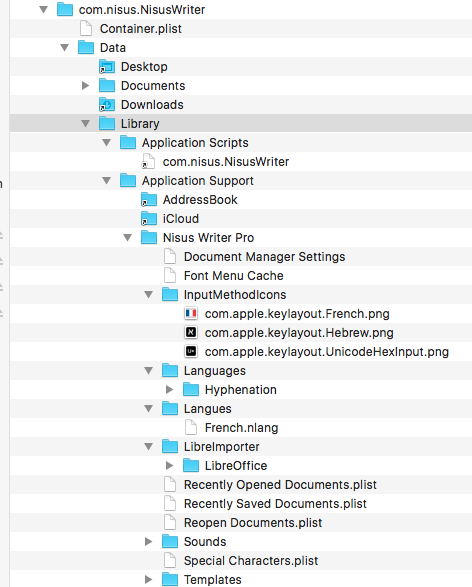
Task: Collapse the InputMethodIcons folder
Action: tap(149, 295)
